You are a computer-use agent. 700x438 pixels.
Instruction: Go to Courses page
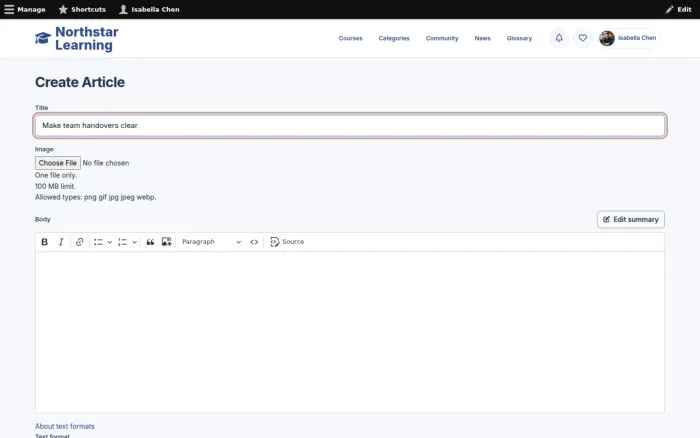350,38
